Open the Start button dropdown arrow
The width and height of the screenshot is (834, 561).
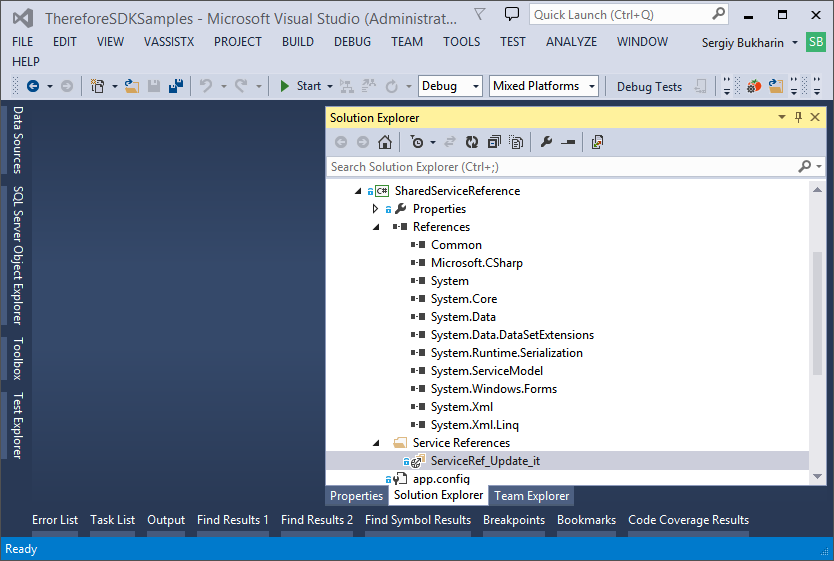330,86
